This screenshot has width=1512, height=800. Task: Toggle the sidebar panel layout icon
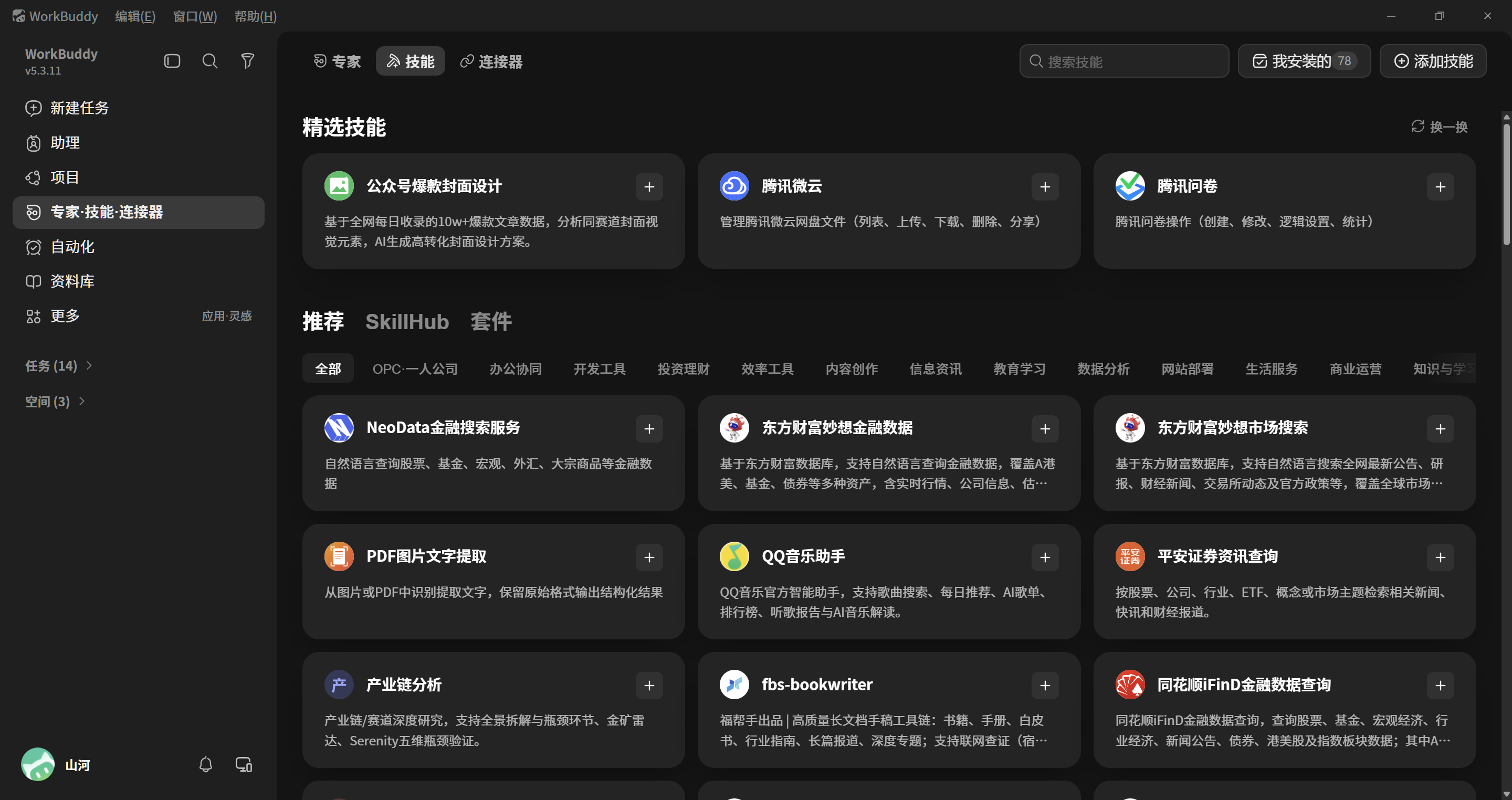click(172, 61)
